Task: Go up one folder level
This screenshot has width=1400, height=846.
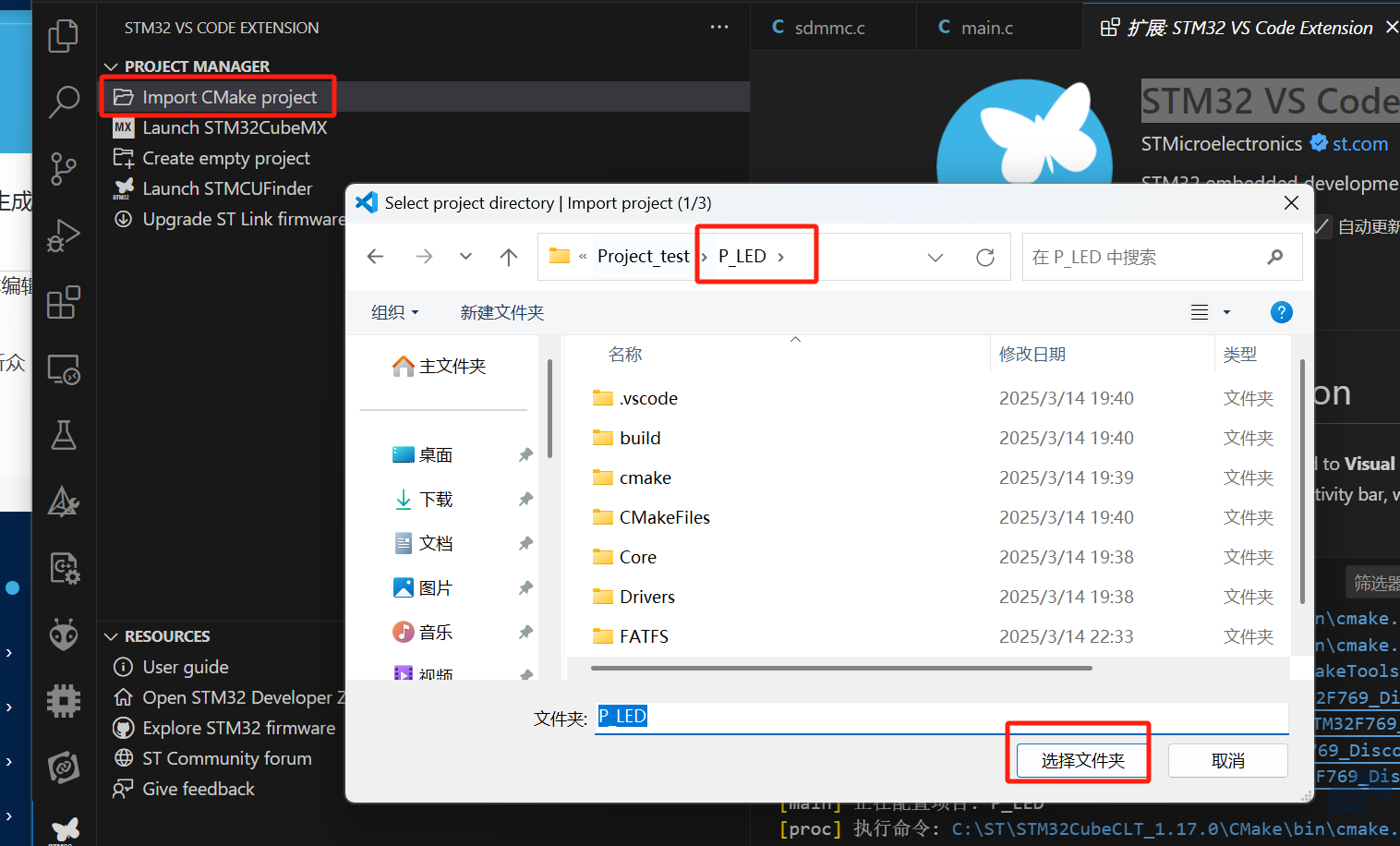Action: pos(508,257)
